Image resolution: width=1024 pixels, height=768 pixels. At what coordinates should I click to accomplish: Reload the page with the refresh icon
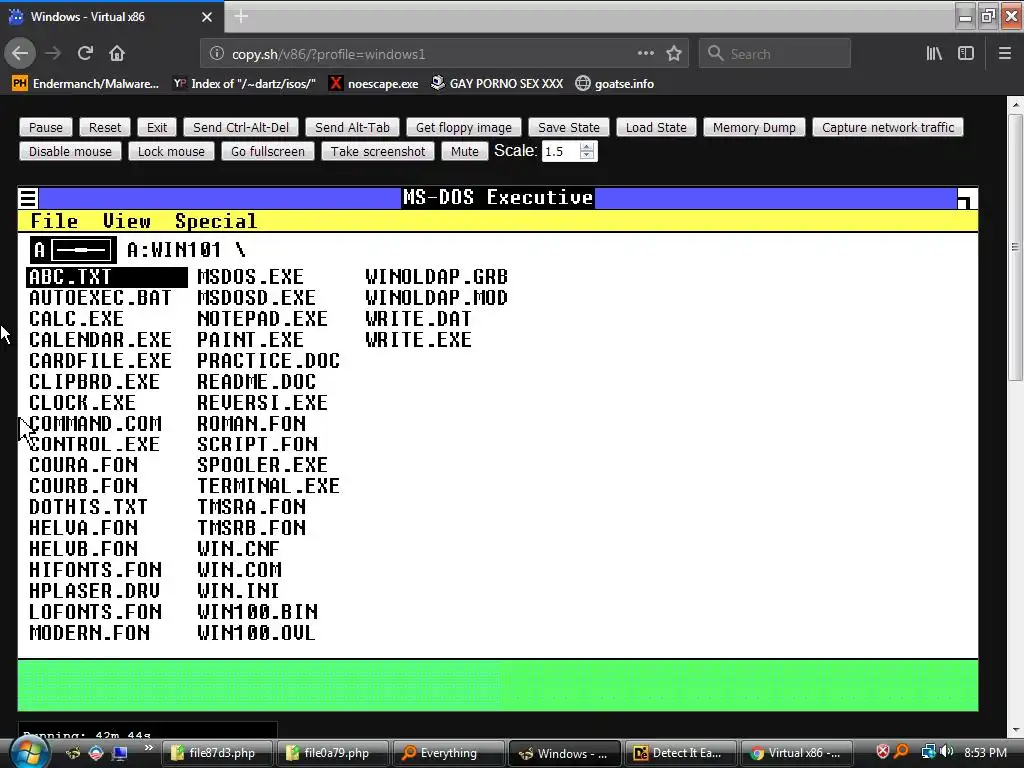[x=85, y=53]
